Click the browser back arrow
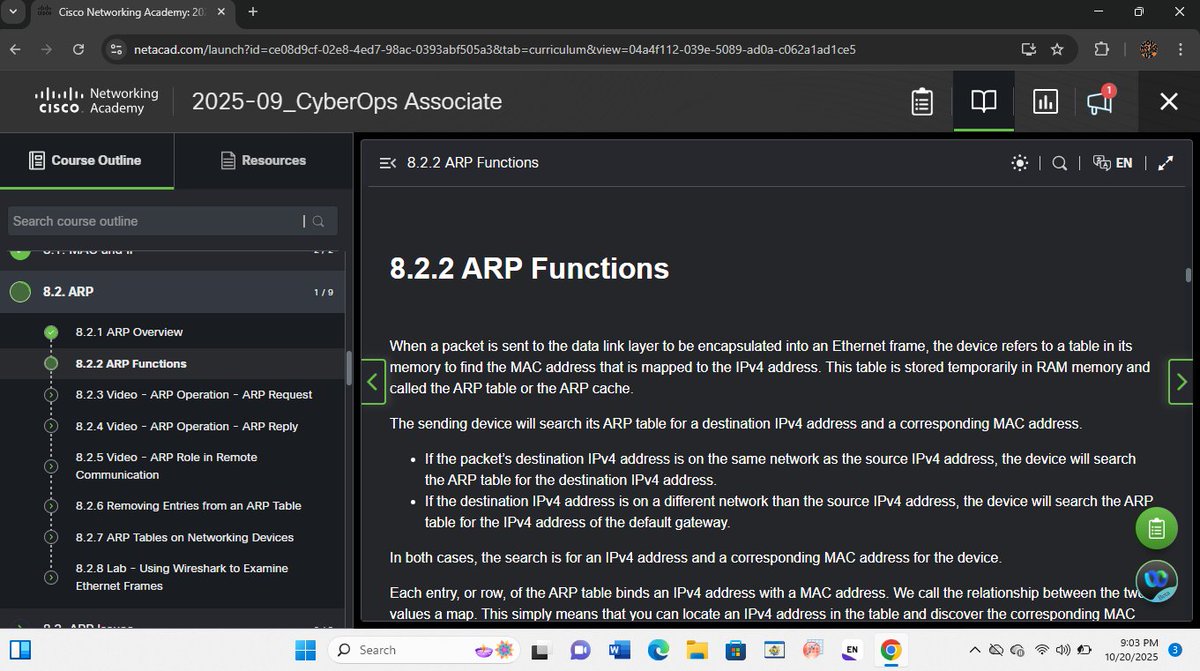 pos(16,49)
